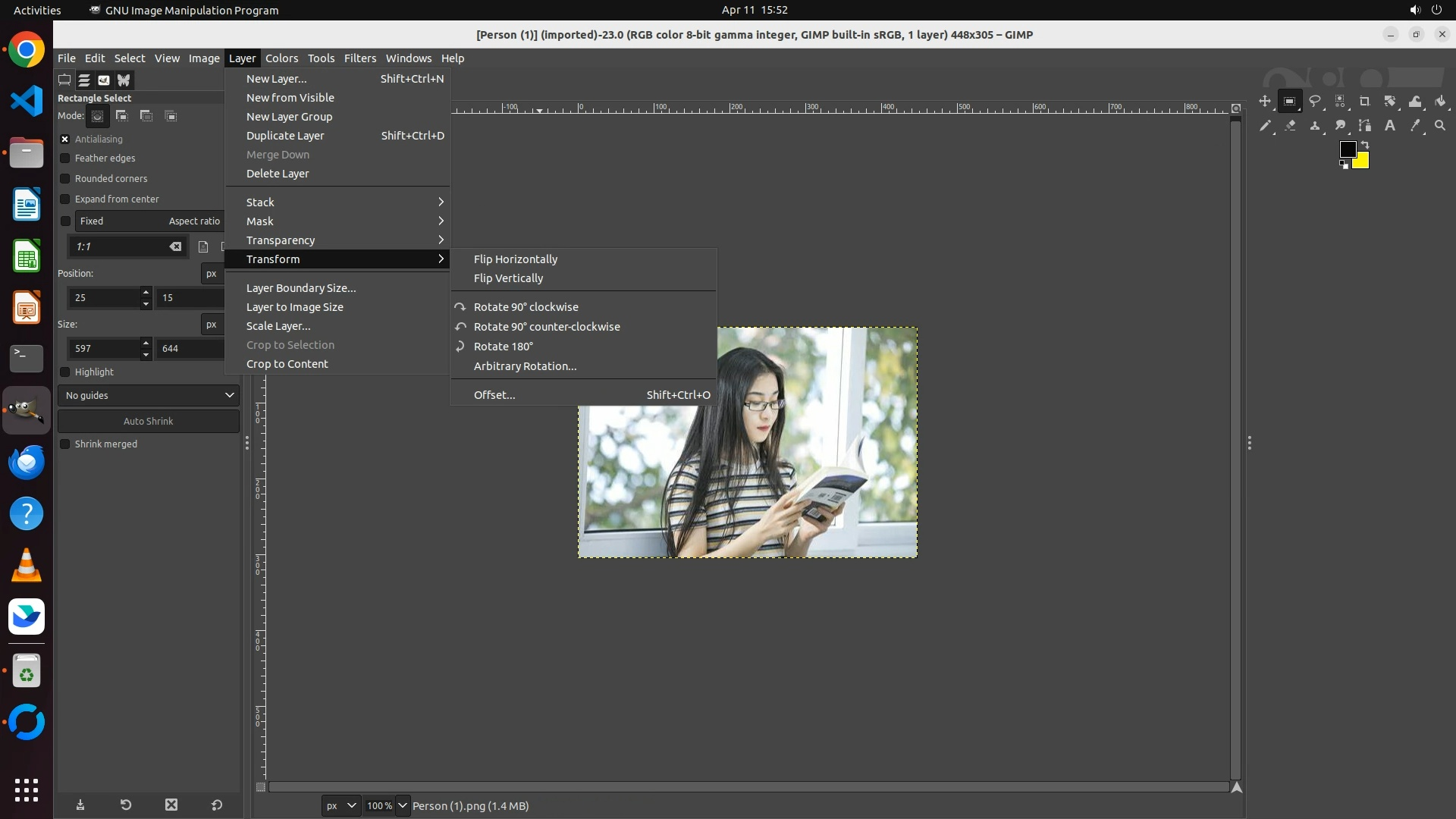Click the X position input field
This screenshot has height=819, width=1456.
[x=104, y=297]
